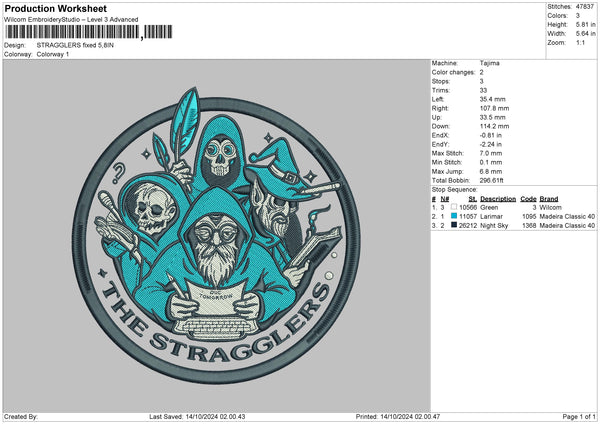The height and width of the screenshot is (424, 600).
Task: Click the 'Wilcom' brand entry
Action: pos(550,207)
